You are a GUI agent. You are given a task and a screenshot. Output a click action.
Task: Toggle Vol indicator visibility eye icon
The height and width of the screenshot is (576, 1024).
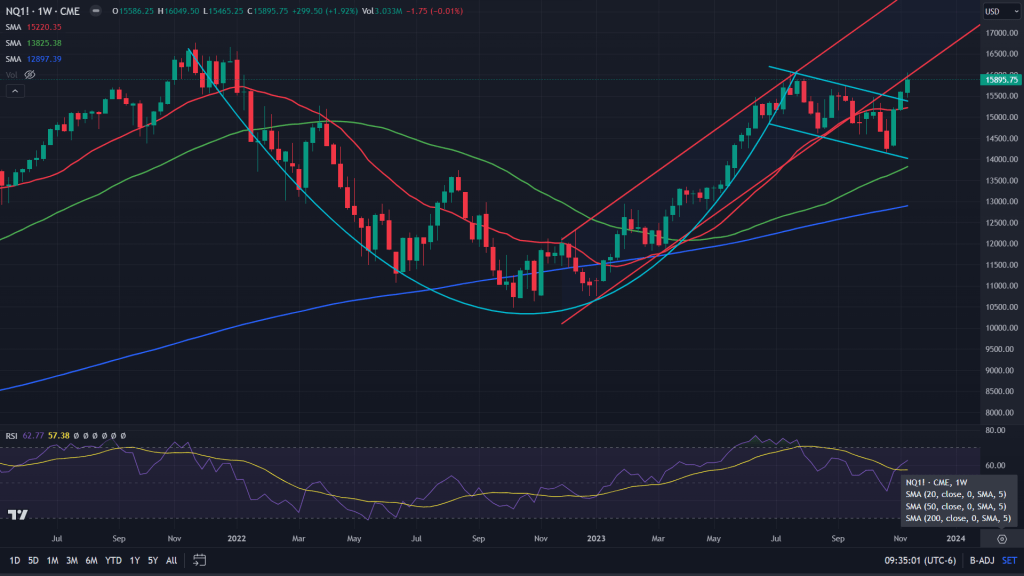(29, 75)
